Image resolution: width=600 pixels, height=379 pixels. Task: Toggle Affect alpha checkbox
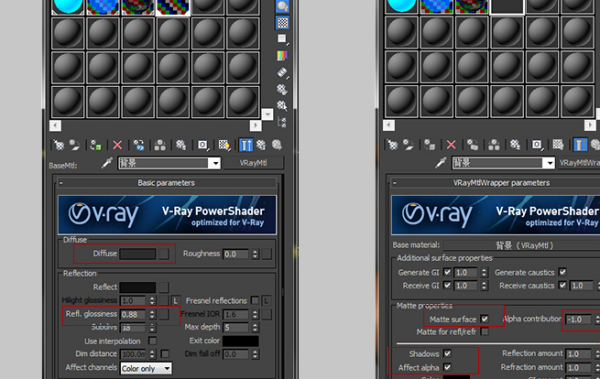click(447, 367)
